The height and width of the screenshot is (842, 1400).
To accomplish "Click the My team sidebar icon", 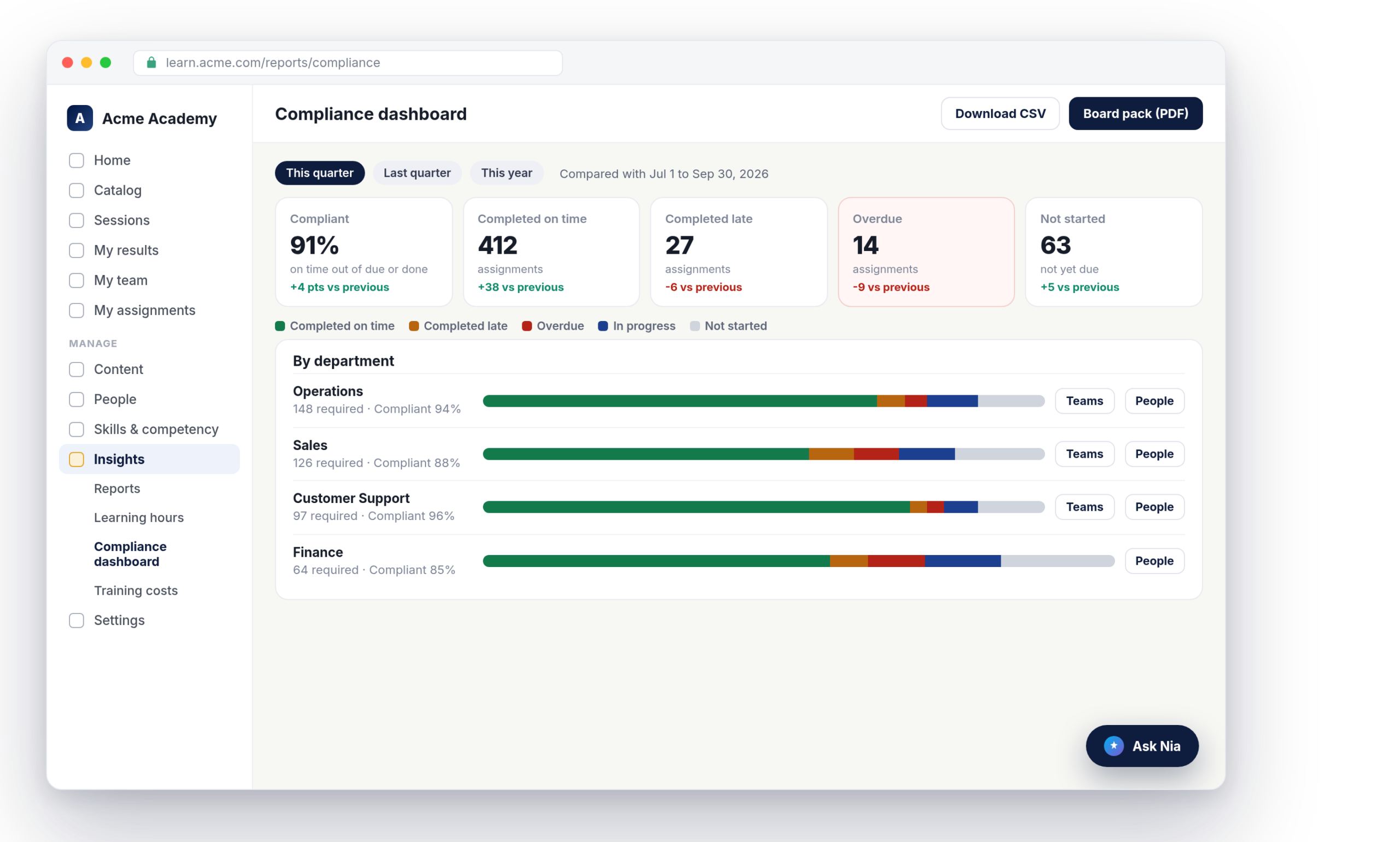I will click(77, 280).
